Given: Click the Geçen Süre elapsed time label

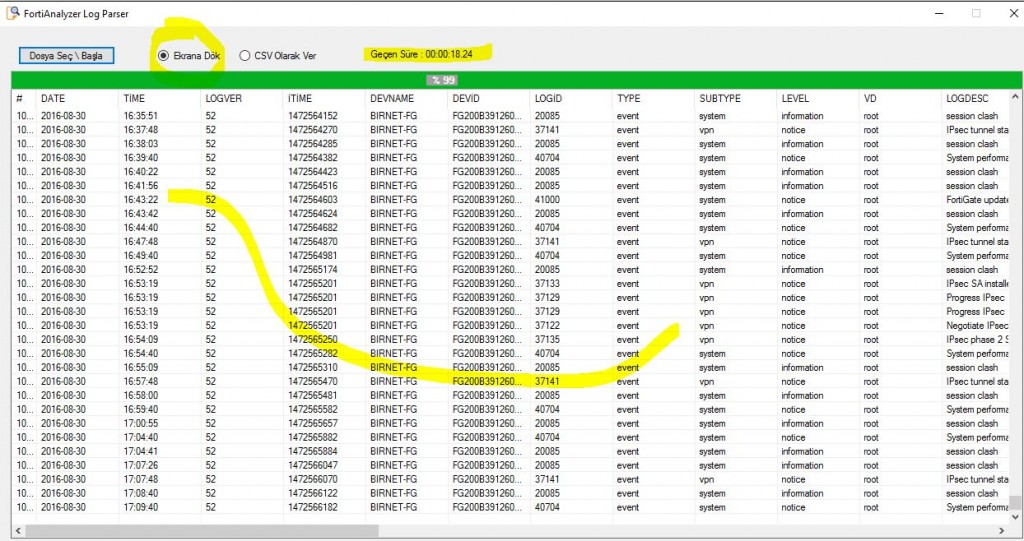Looking at the screenshot, I should pyautogui.click(x=421, y=54).
